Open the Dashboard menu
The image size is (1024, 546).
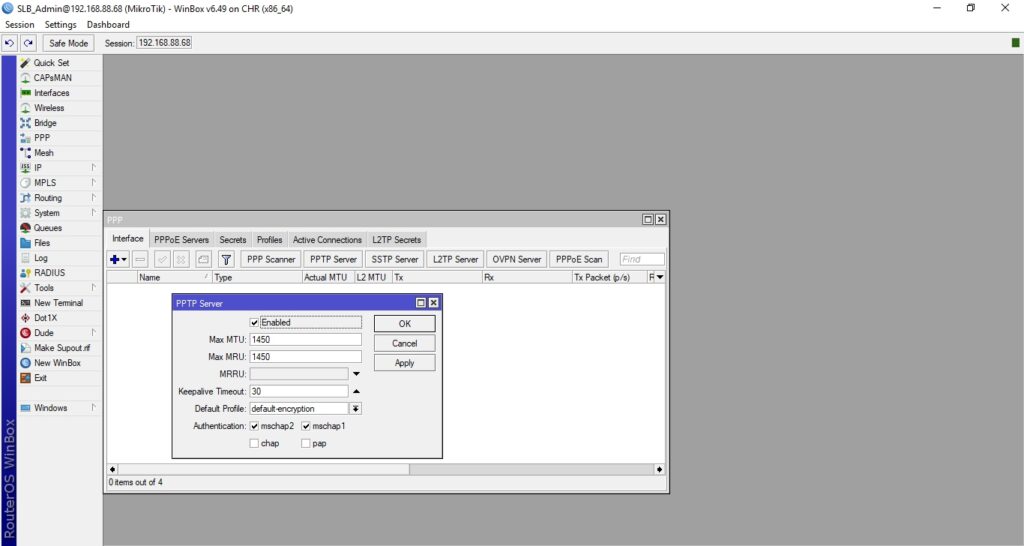tap(108, 25)
